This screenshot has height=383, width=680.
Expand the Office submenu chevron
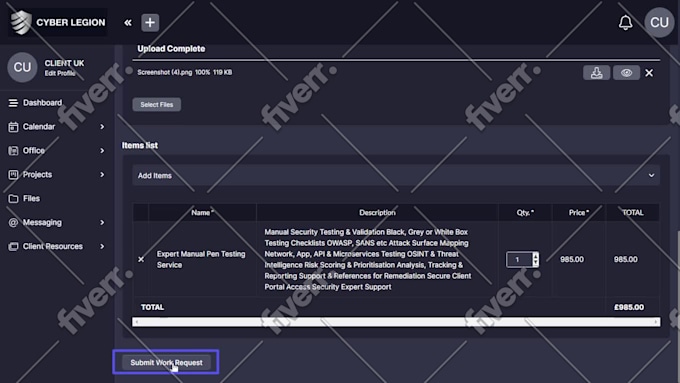(102, 151)
